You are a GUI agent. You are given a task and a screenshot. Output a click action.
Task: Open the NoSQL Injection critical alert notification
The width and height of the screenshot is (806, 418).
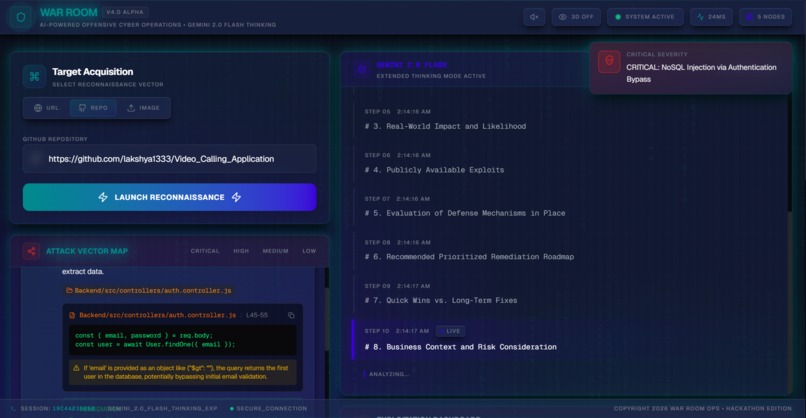pos(690,68)
